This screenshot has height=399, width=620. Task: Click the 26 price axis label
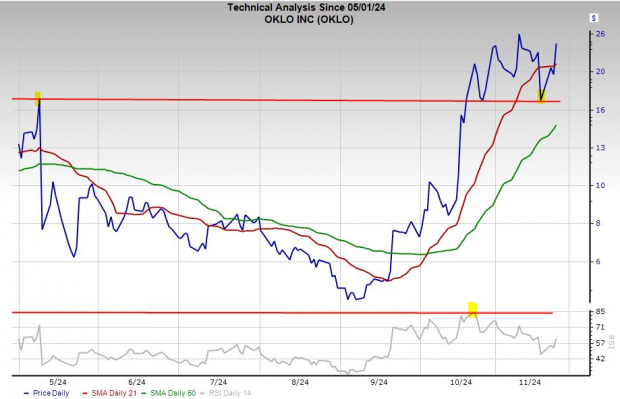[x=601, y=34]
